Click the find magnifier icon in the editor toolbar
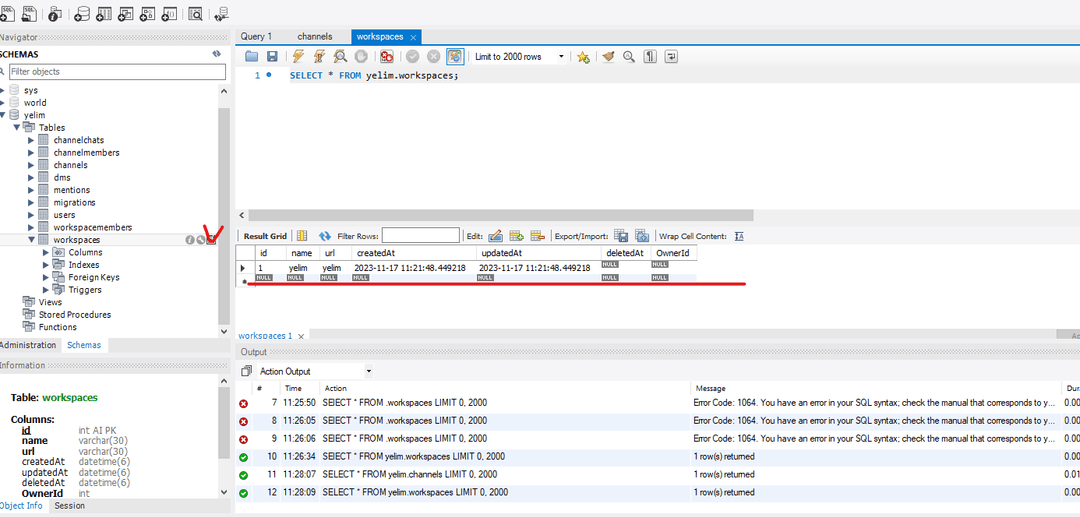 (x=628, y=56)
